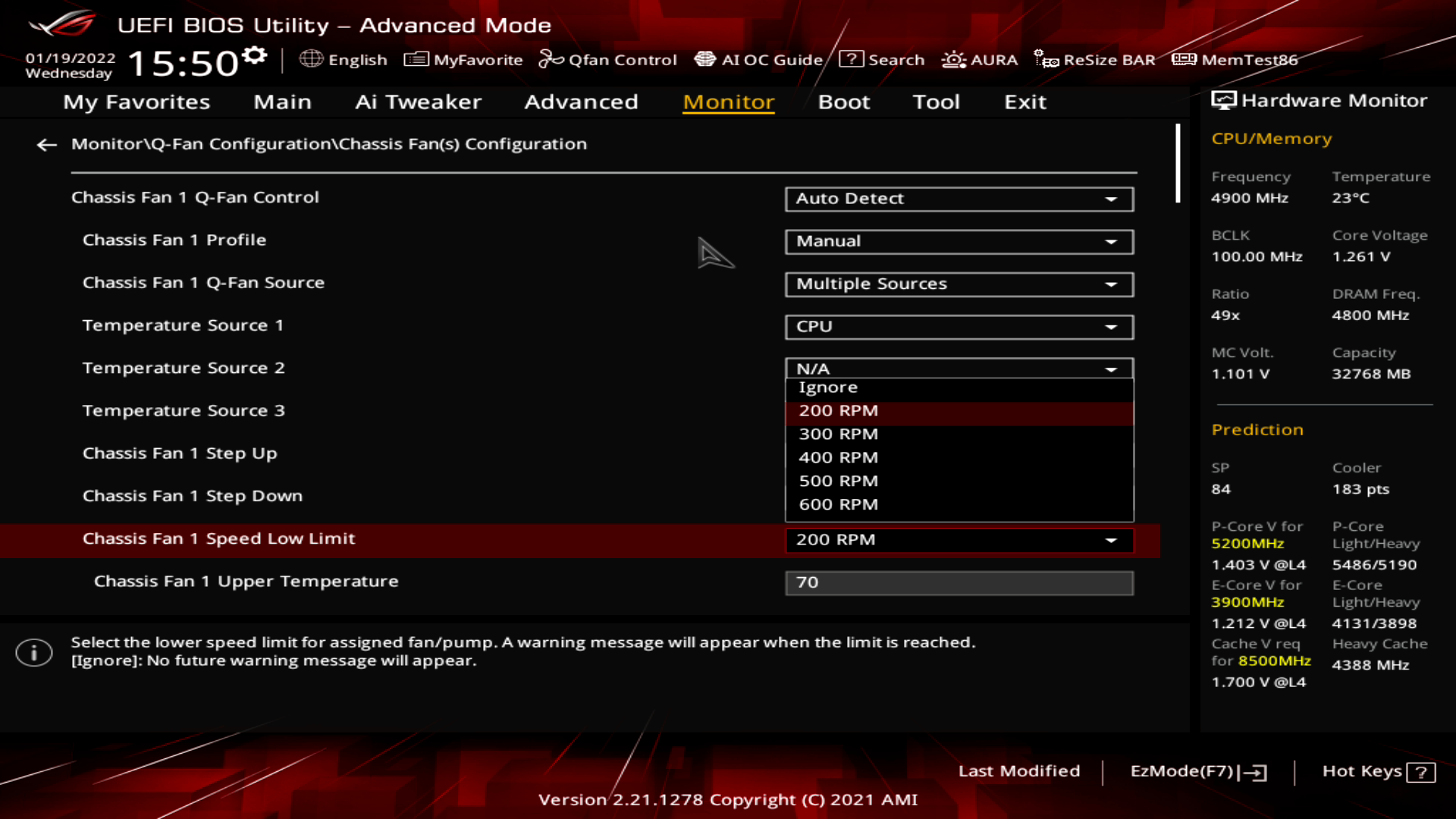Viewport: 1456px width, 819px height.
Task: Go back using the left arrow
Action: pyautogui.click(x=47, y=144)
